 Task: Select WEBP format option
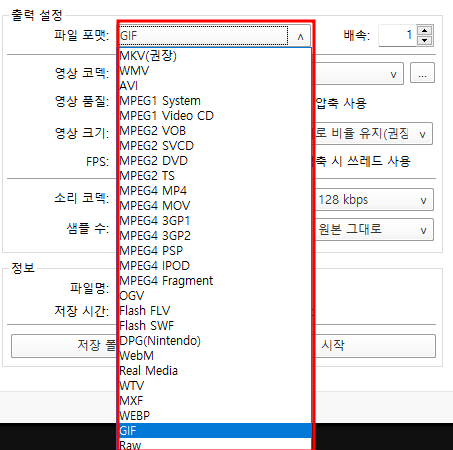click(x=215, y=416)
